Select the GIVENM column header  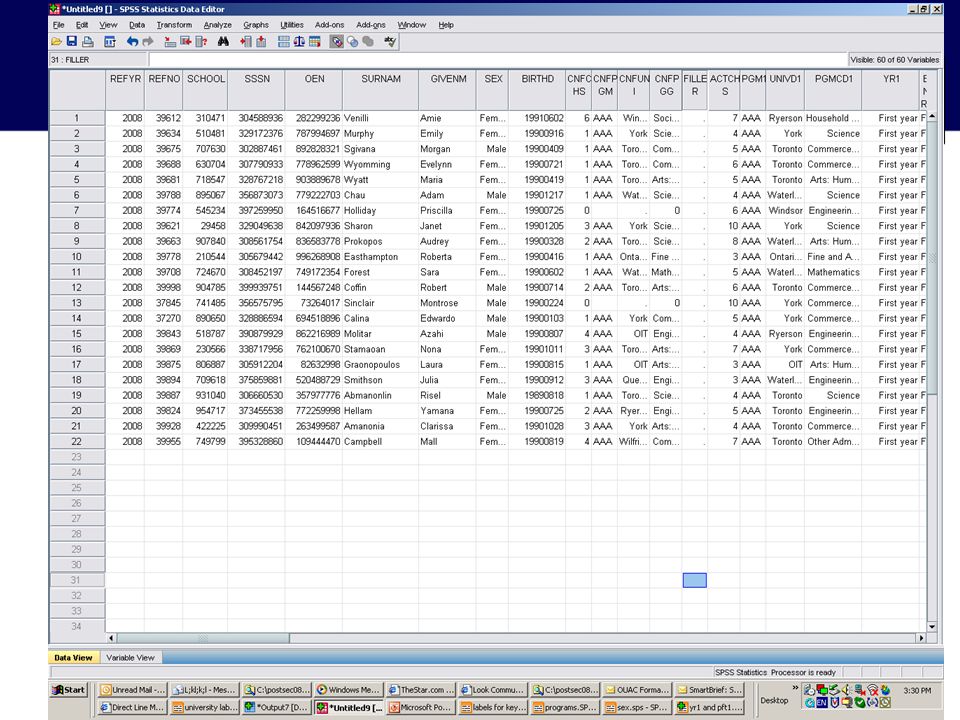(x=448, y=89)
